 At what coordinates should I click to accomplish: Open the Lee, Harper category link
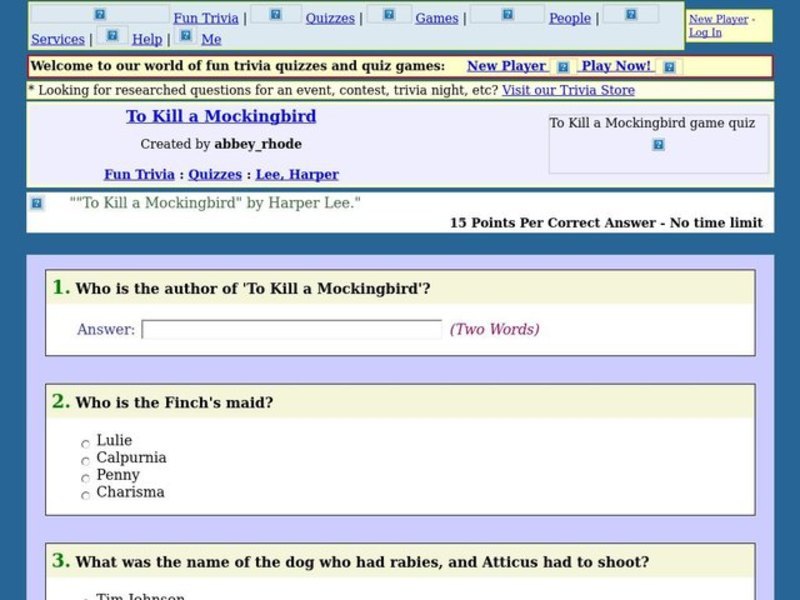click(x=297, y=174)
